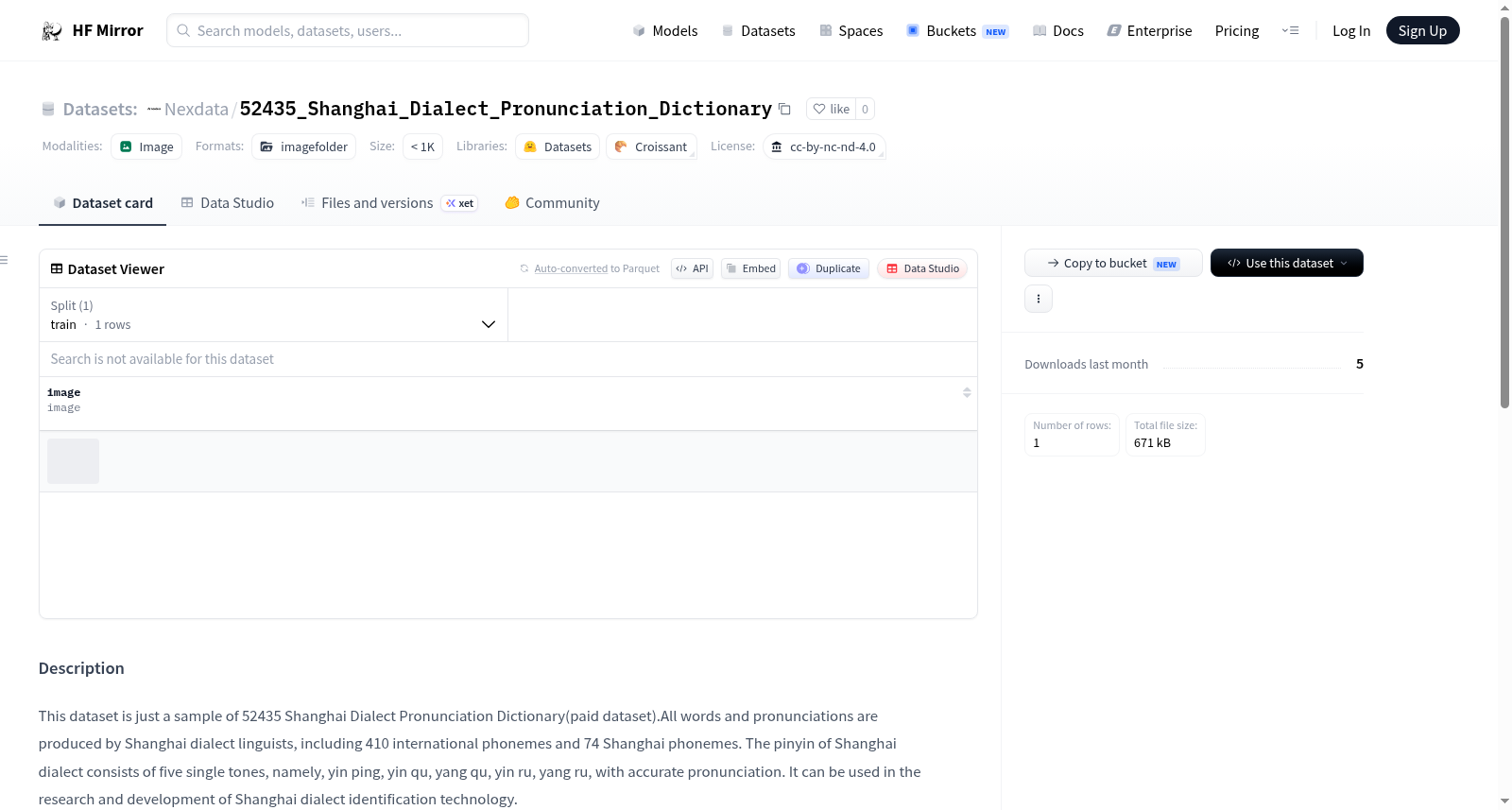Open the cc-by-nc-nd-4.0 license tag
The height and width of the screenshot is (810, 1512).
[x=824, y=146]
